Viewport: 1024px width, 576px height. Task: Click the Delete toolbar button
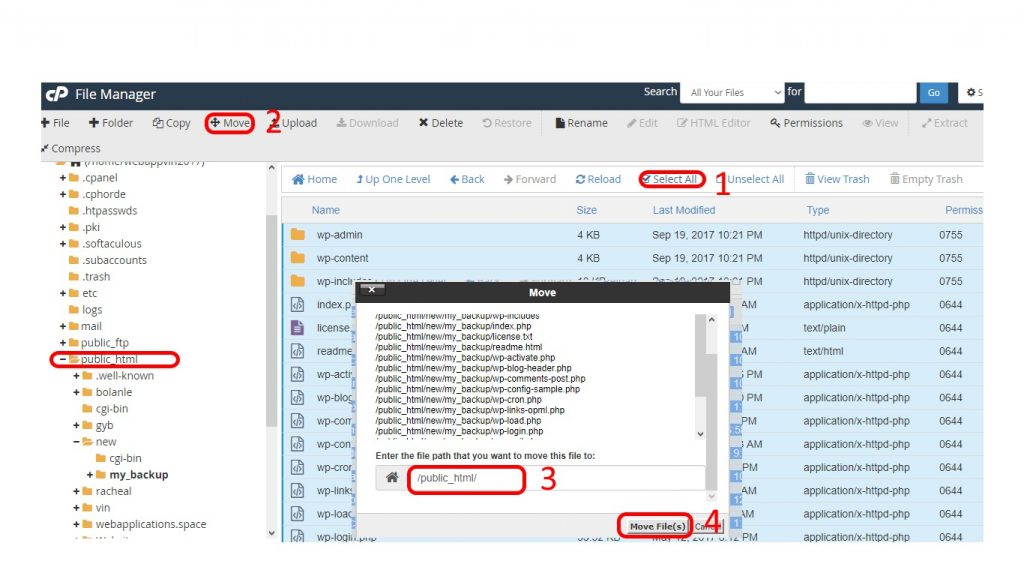tap(441, 123)
